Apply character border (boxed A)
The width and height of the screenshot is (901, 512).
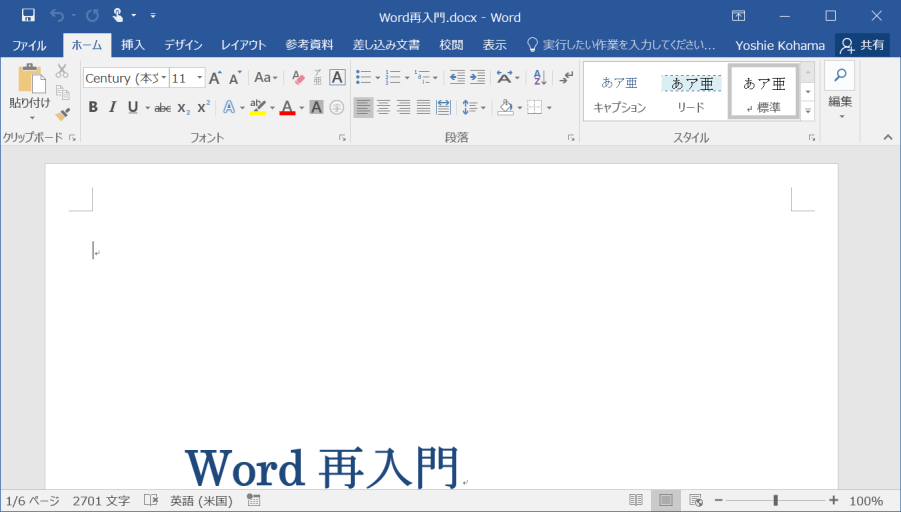pos(337,78)
